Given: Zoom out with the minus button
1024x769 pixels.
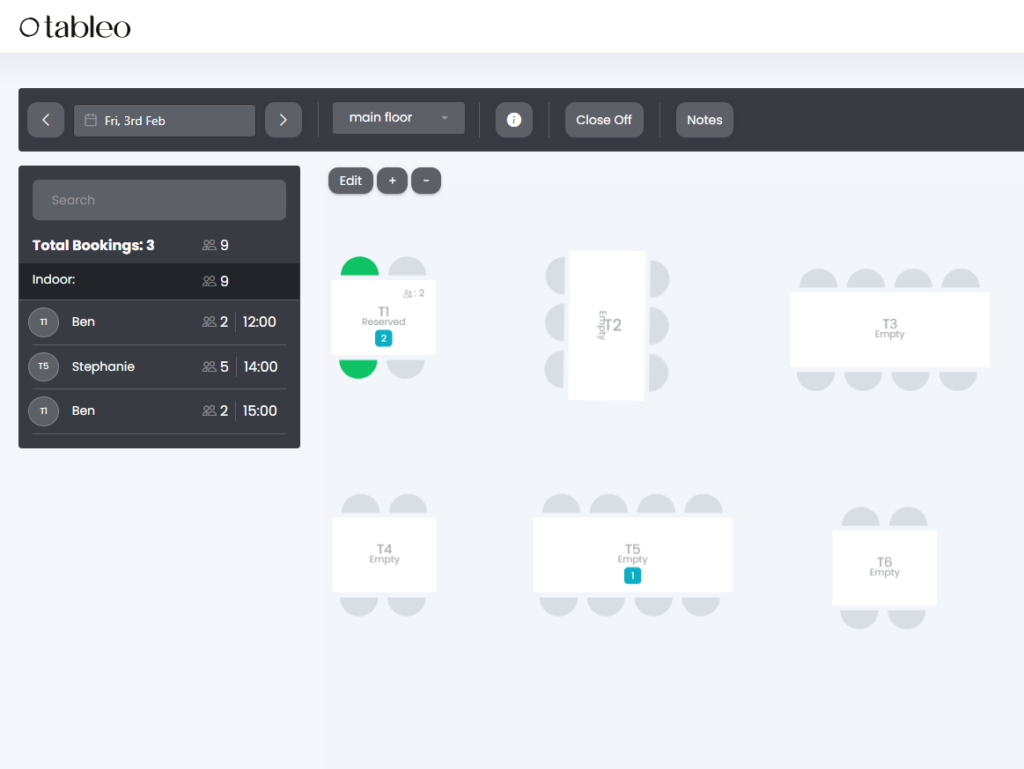Looking at the screenshot, I should pyautogui.click(x=426, y=181).
